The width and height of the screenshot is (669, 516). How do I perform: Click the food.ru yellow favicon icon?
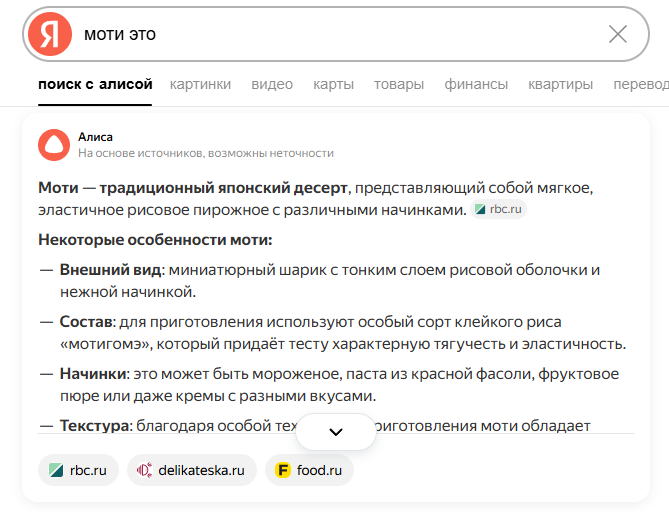click(x=283, y=470)
